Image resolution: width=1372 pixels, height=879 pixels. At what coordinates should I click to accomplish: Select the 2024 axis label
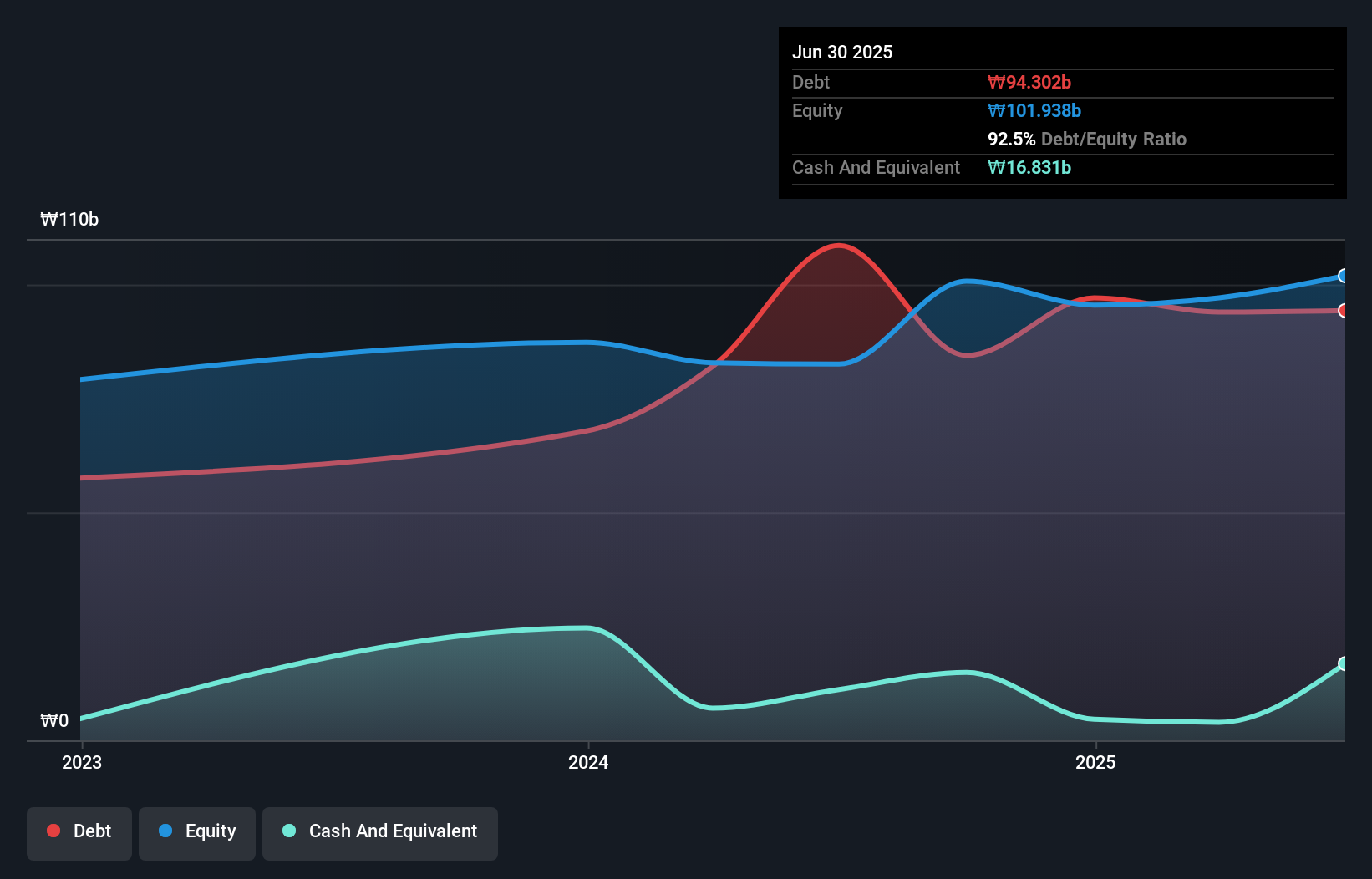coord(589,762)
